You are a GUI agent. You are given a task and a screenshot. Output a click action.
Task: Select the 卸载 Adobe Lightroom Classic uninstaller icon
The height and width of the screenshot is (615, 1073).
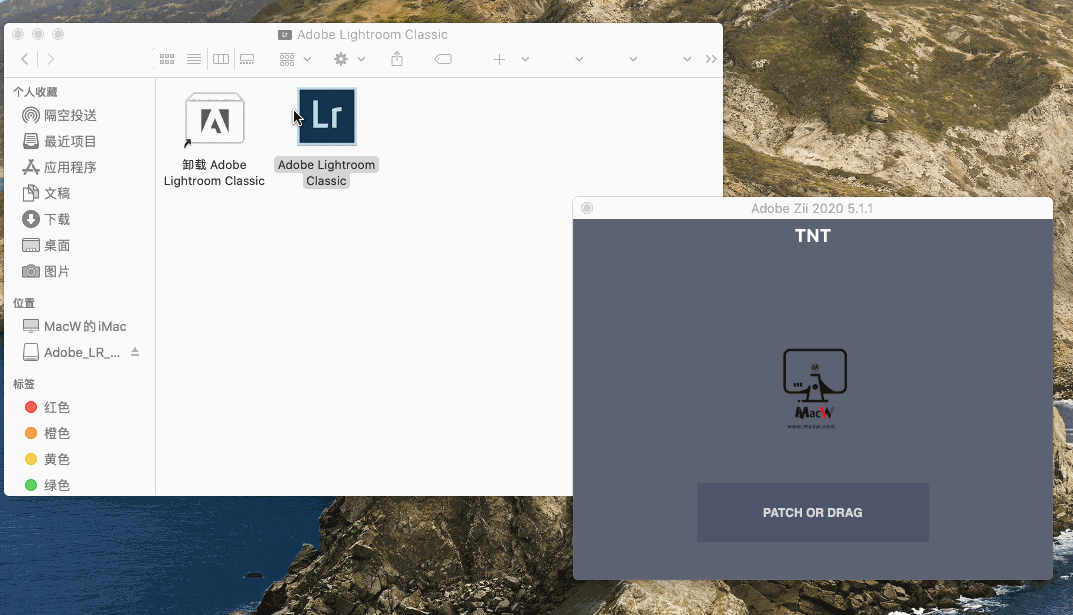pos(215,119)
